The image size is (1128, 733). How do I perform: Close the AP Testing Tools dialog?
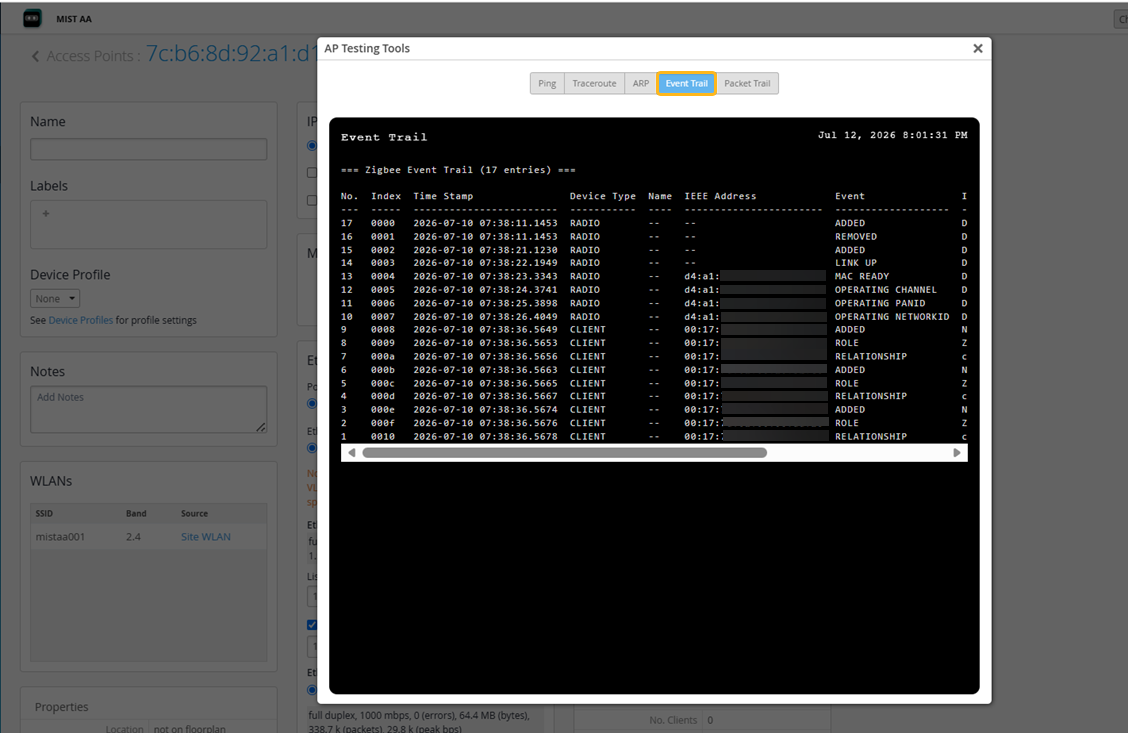pos(978,48)
